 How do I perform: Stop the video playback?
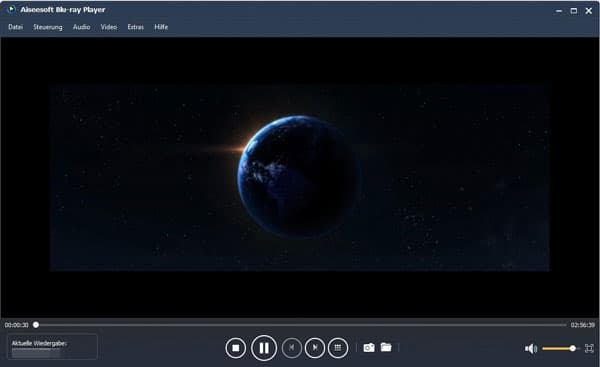coord(236,348)
